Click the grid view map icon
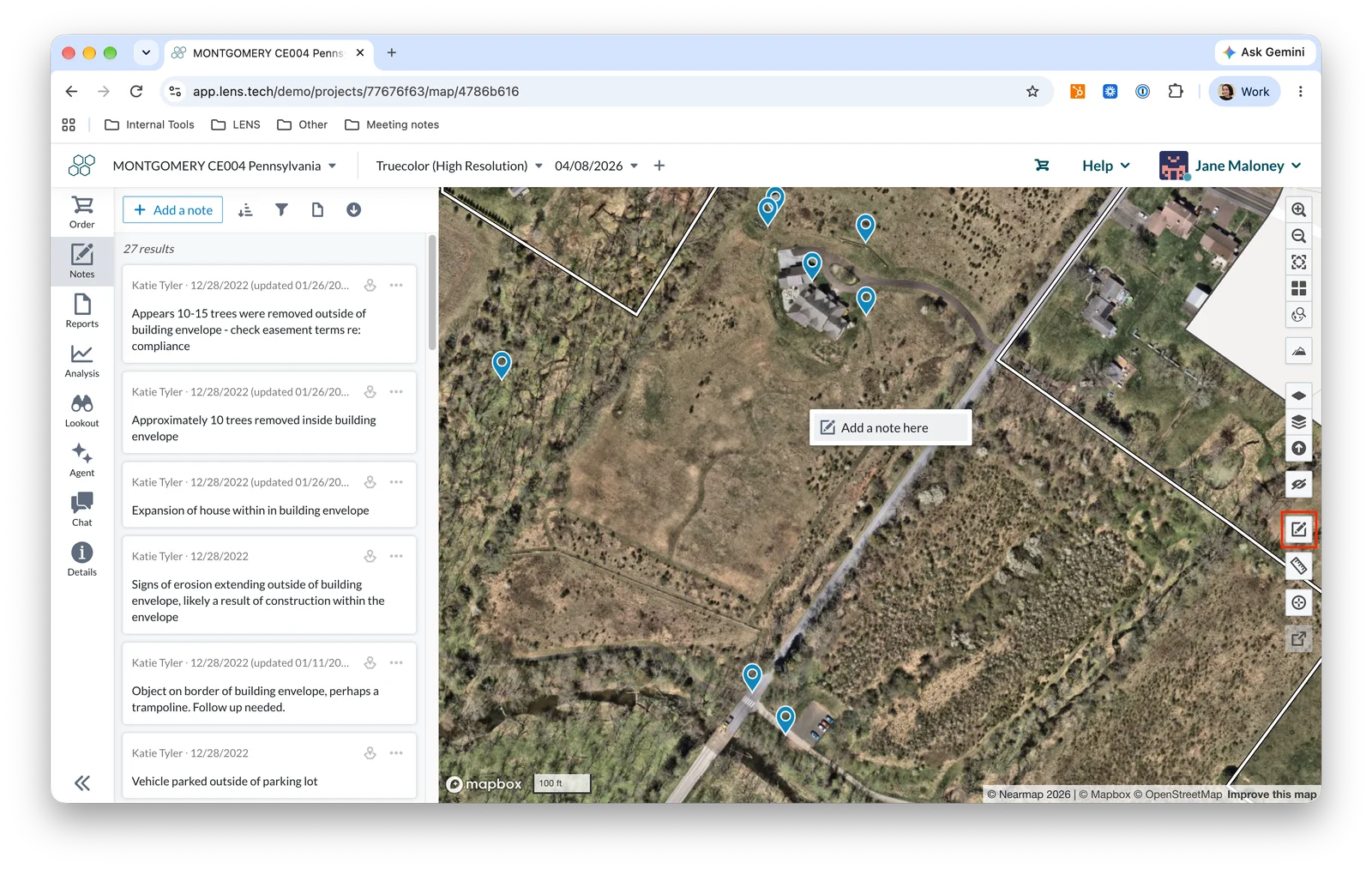 pos(1299,288)
